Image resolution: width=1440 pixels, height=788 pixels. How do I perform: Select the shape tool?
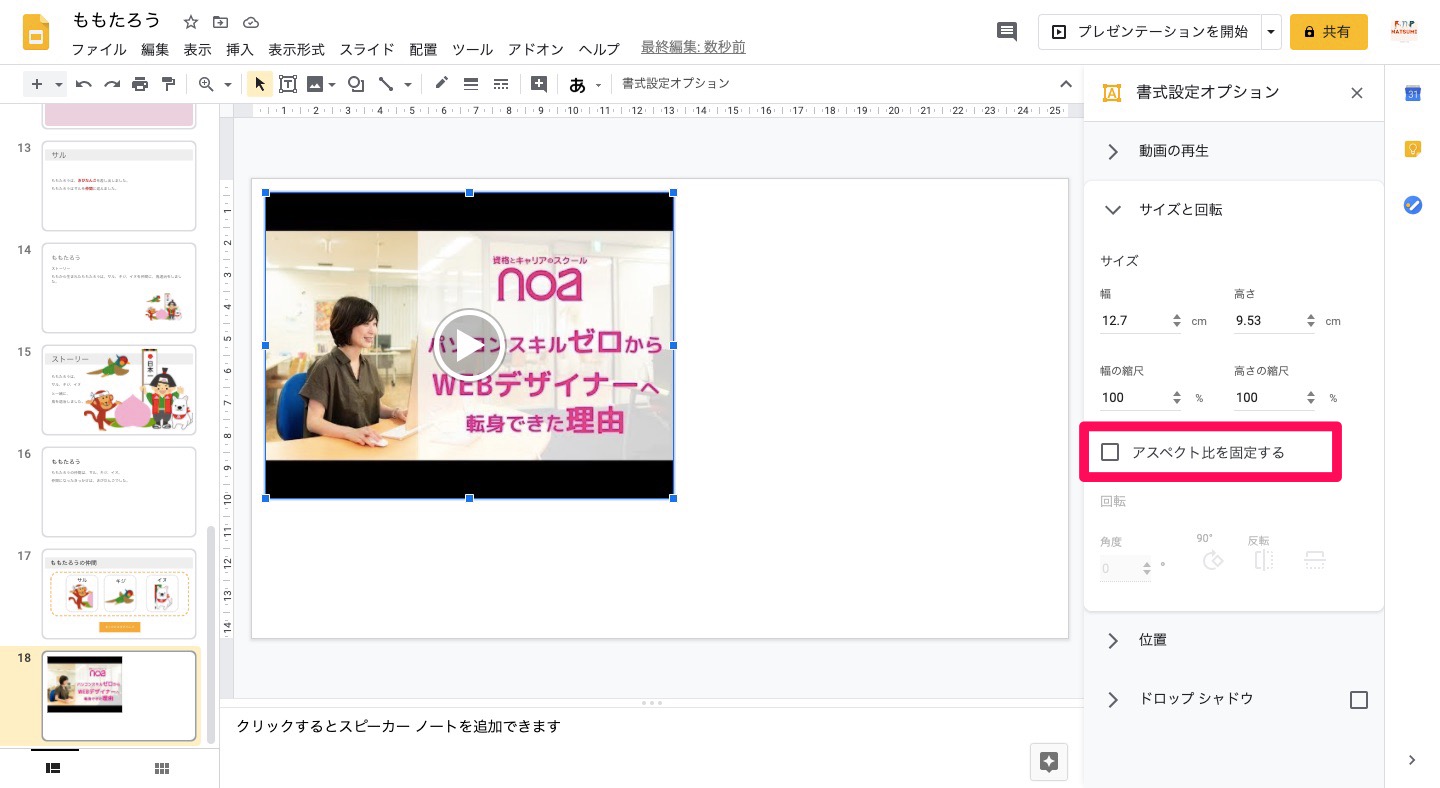[355, 84]
